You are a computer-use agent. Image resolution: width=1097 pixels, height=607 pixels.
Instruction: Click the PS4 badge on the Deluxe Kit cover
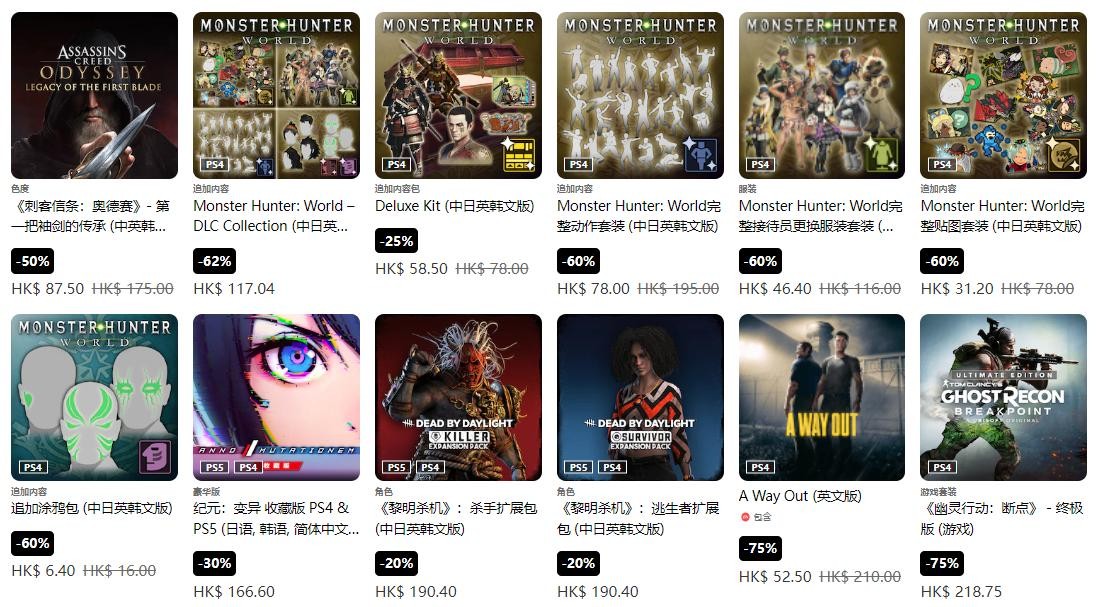pos(397,164)
